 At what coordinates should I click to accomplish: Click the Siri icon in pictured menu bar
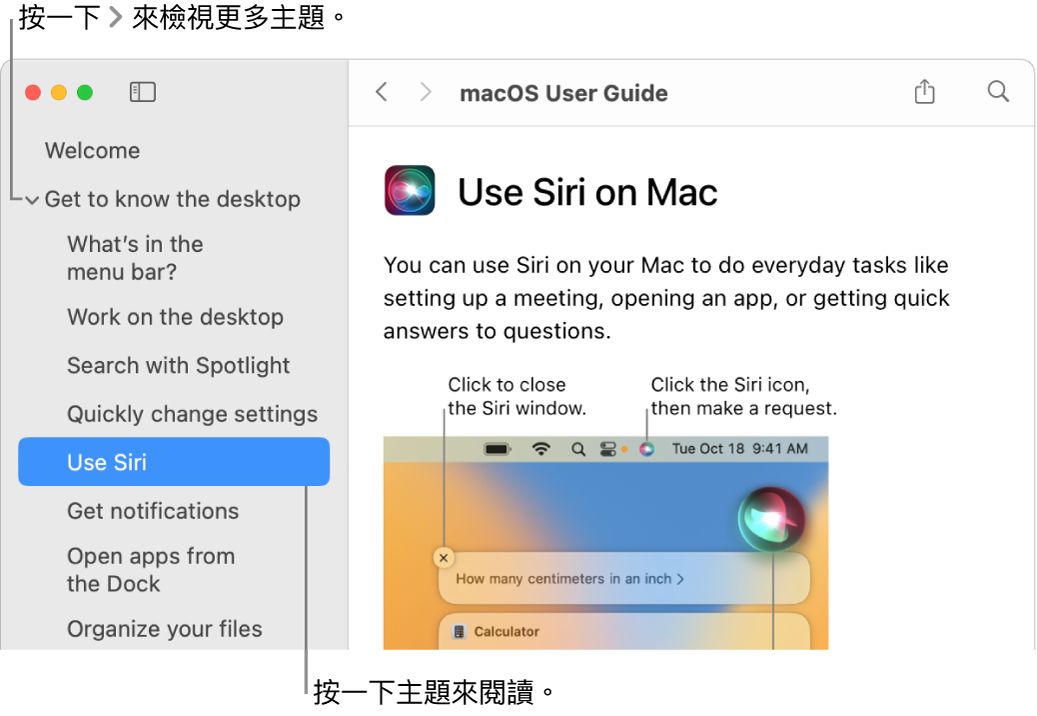pos(647,449)
